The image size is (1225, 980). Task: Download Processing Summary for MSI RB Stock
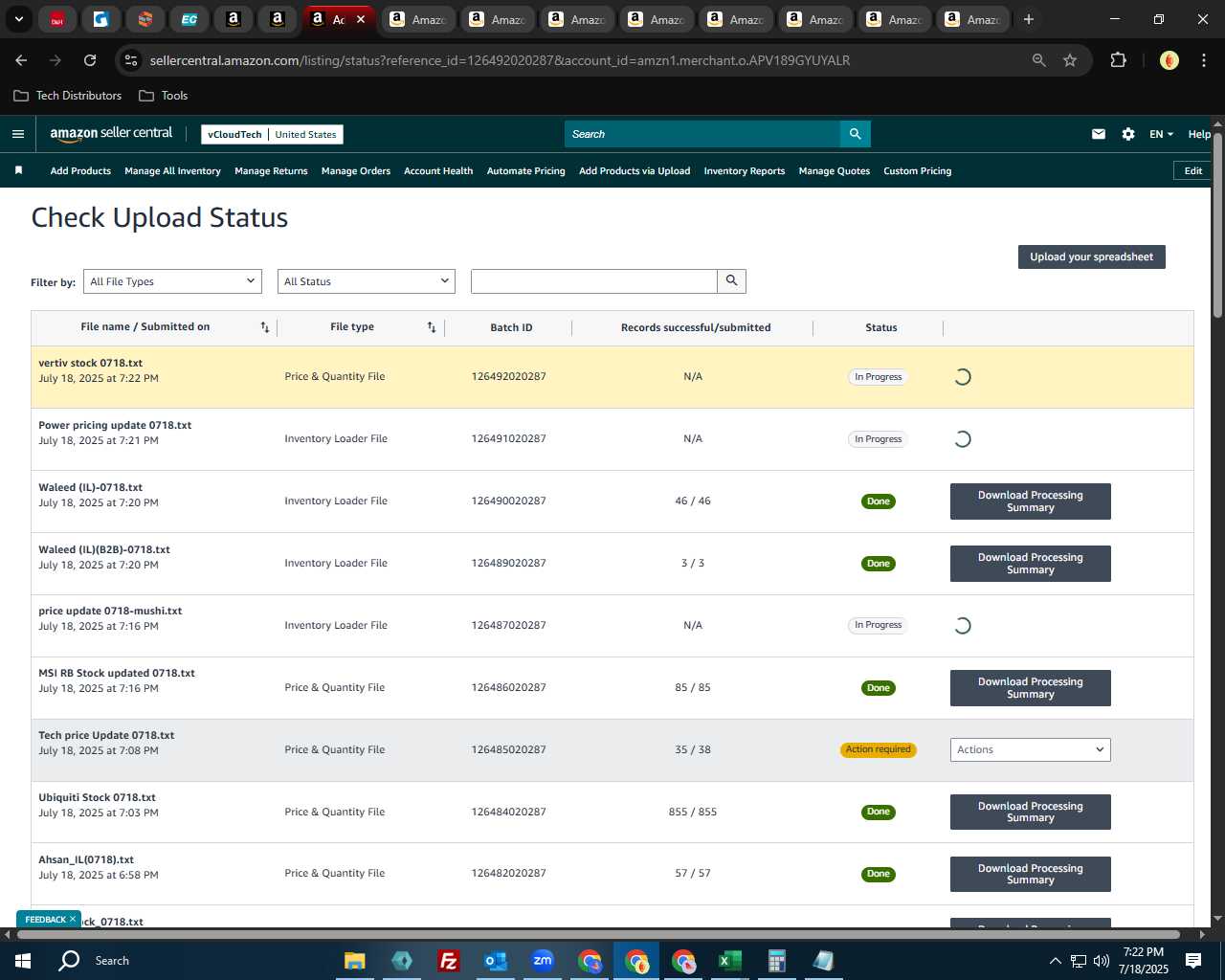[1031, 688]
